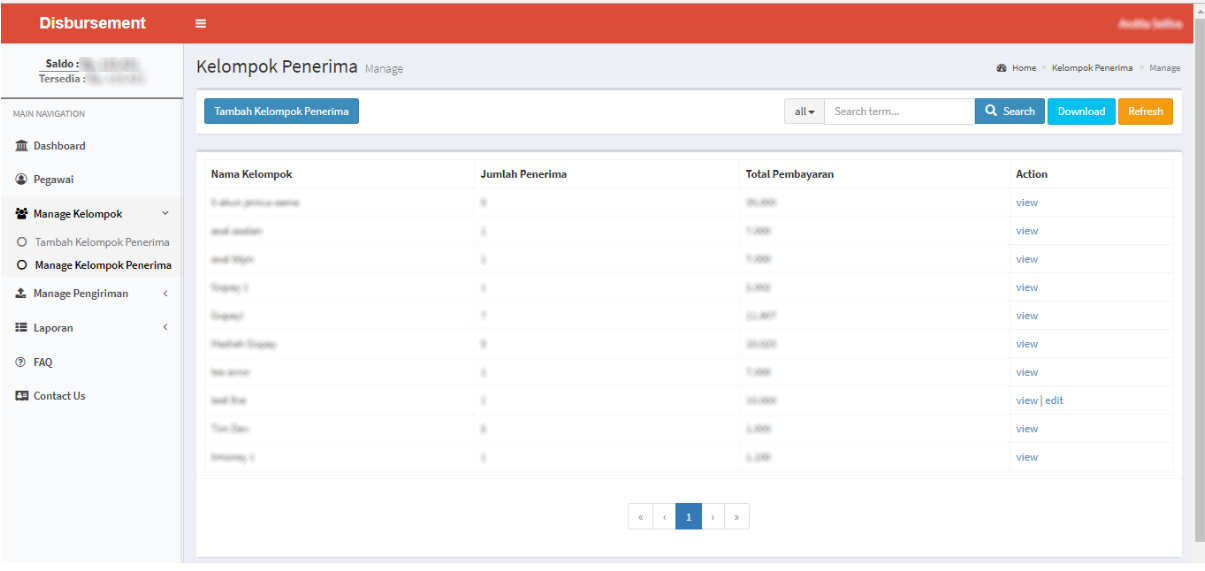Click the Search button
1205x571 pixels.
(1010, 111)
